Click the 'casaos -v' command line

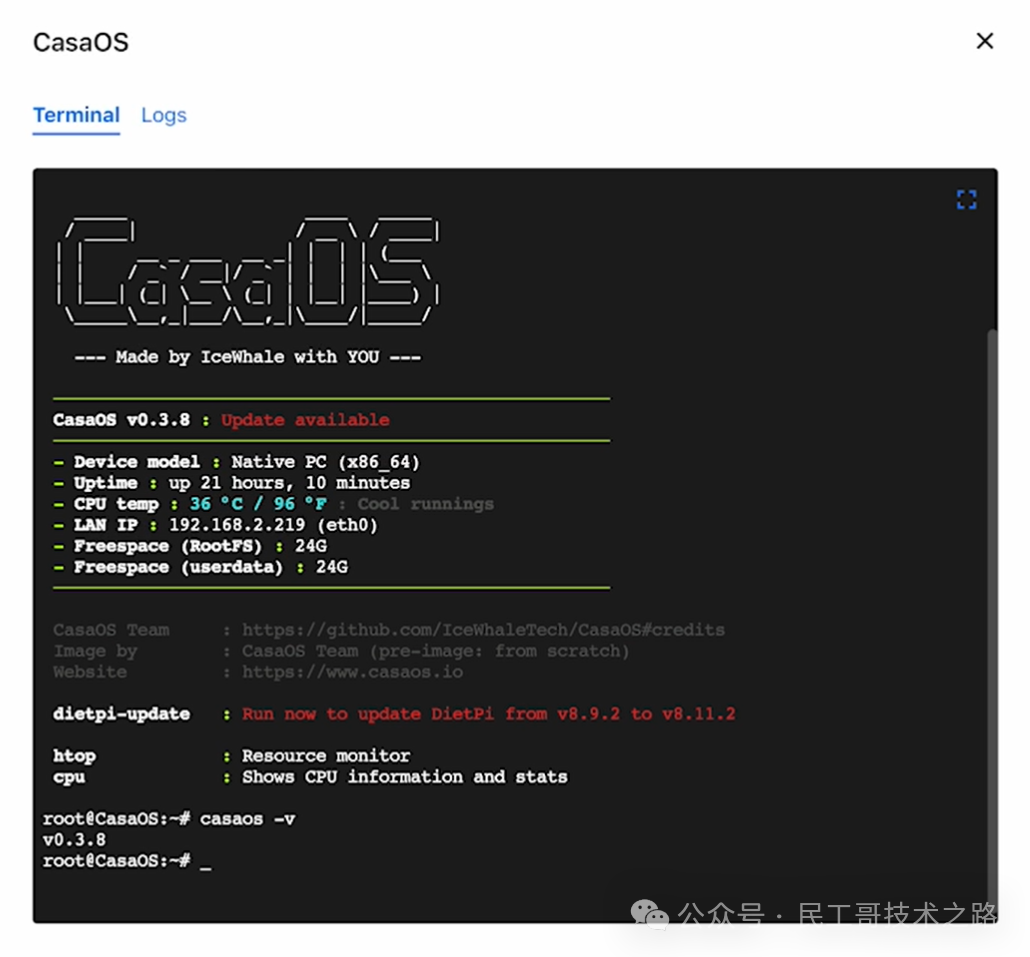pyautogui.click(x=169, y=819)
